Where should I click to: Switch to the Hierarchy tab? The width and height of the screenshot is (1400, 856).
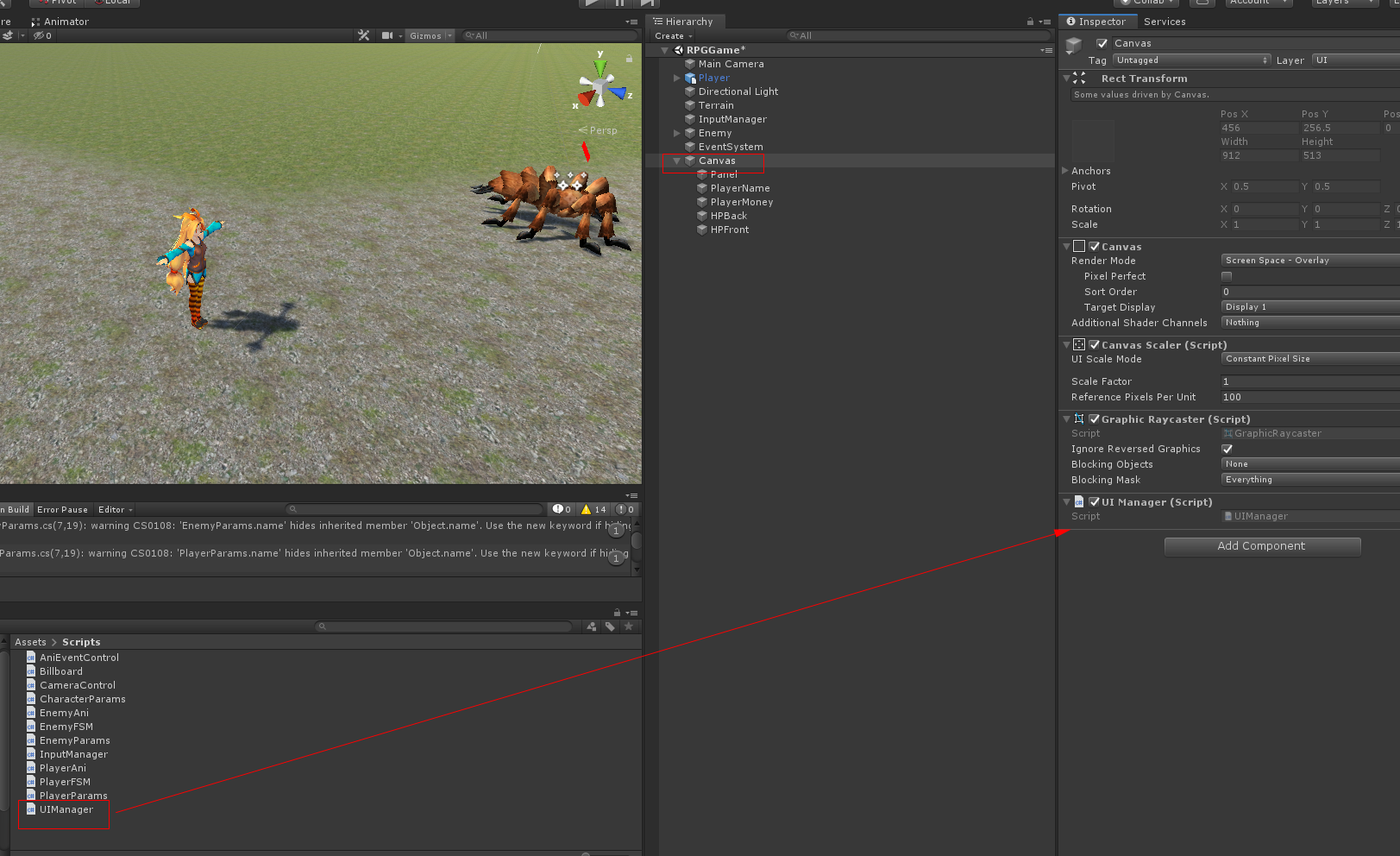(x=683, y=22)
